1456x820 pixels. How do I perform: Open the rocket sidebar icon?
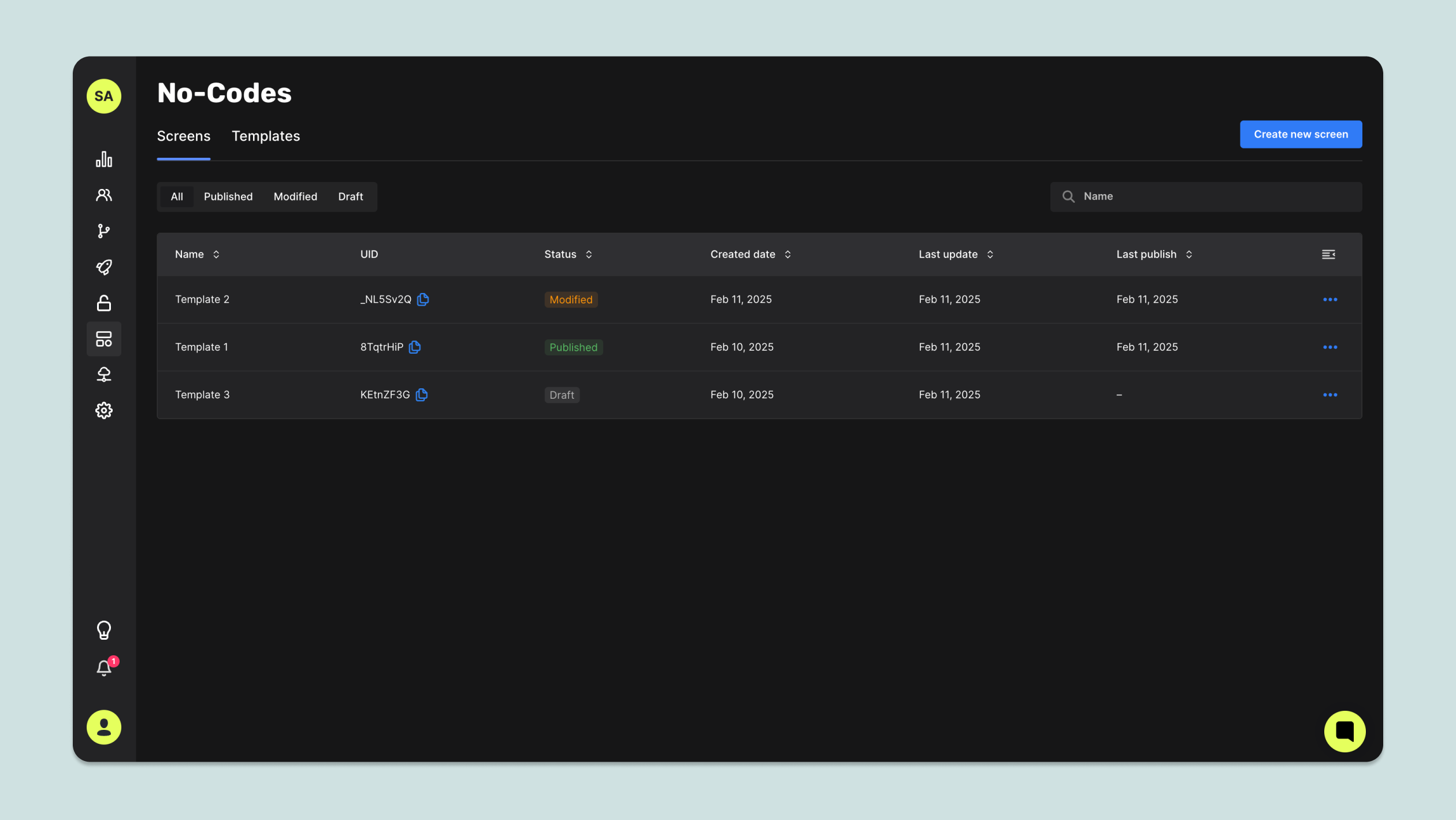[x=104, y=267]
